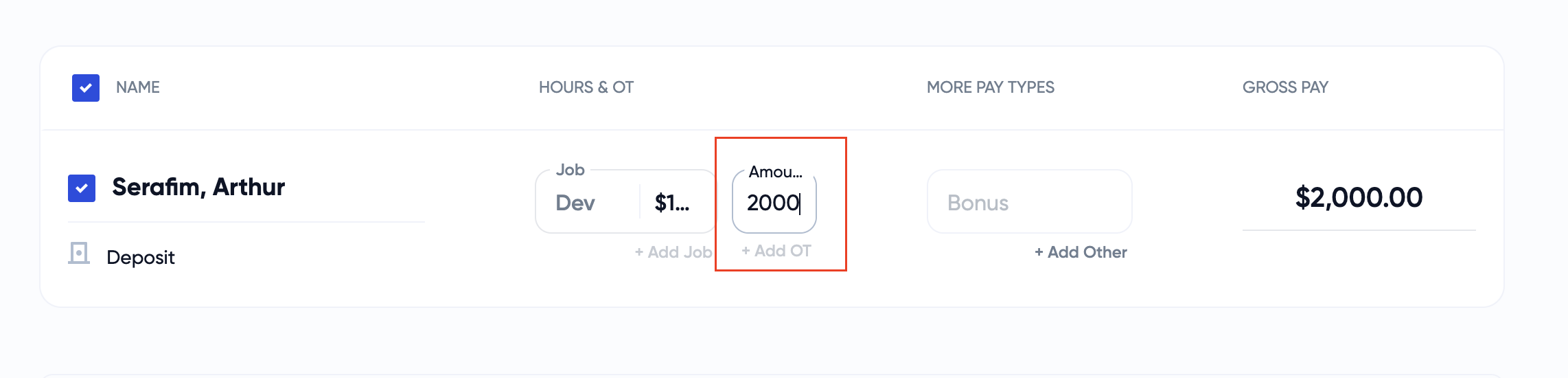The height and width of the screenshot is (378, 1568).
Task: Click the truncated Amou... field label
Action: click(775, 172)
